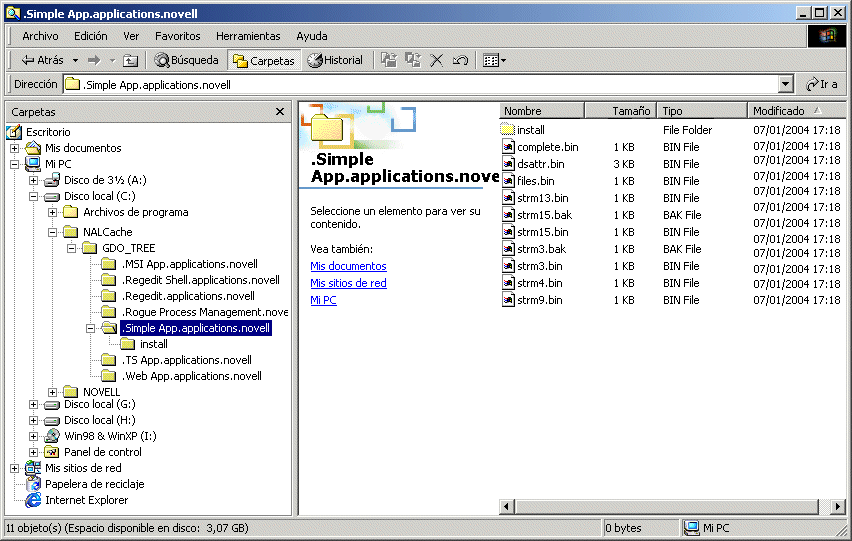Image resolution: width=852 pixels, height=541 pixels.
Task: Select the complete.bin file icon
Action: pyautogui.click(x=508, y=147)
